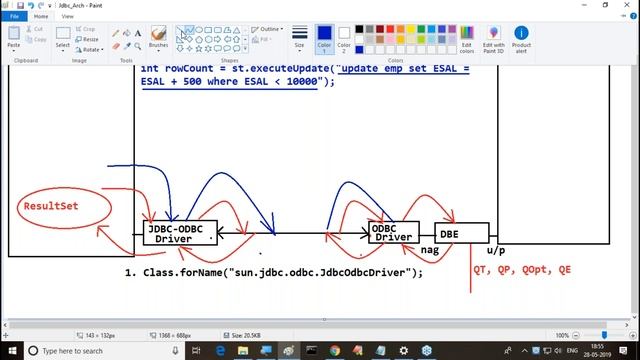640x360 pixels.
Task: Open Paint Help question mark icon
Action: (633, 16)
